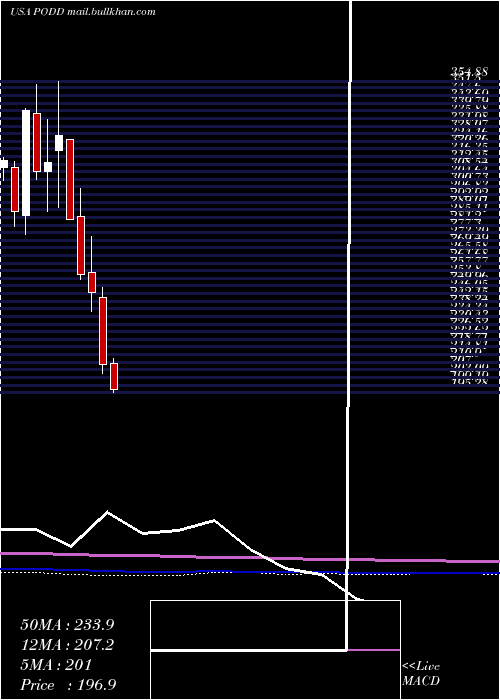Select the 12MA : 207.2 reading
Image resolution: width=500 pixels, height=700 pixels.
click(x=67, y=645)
